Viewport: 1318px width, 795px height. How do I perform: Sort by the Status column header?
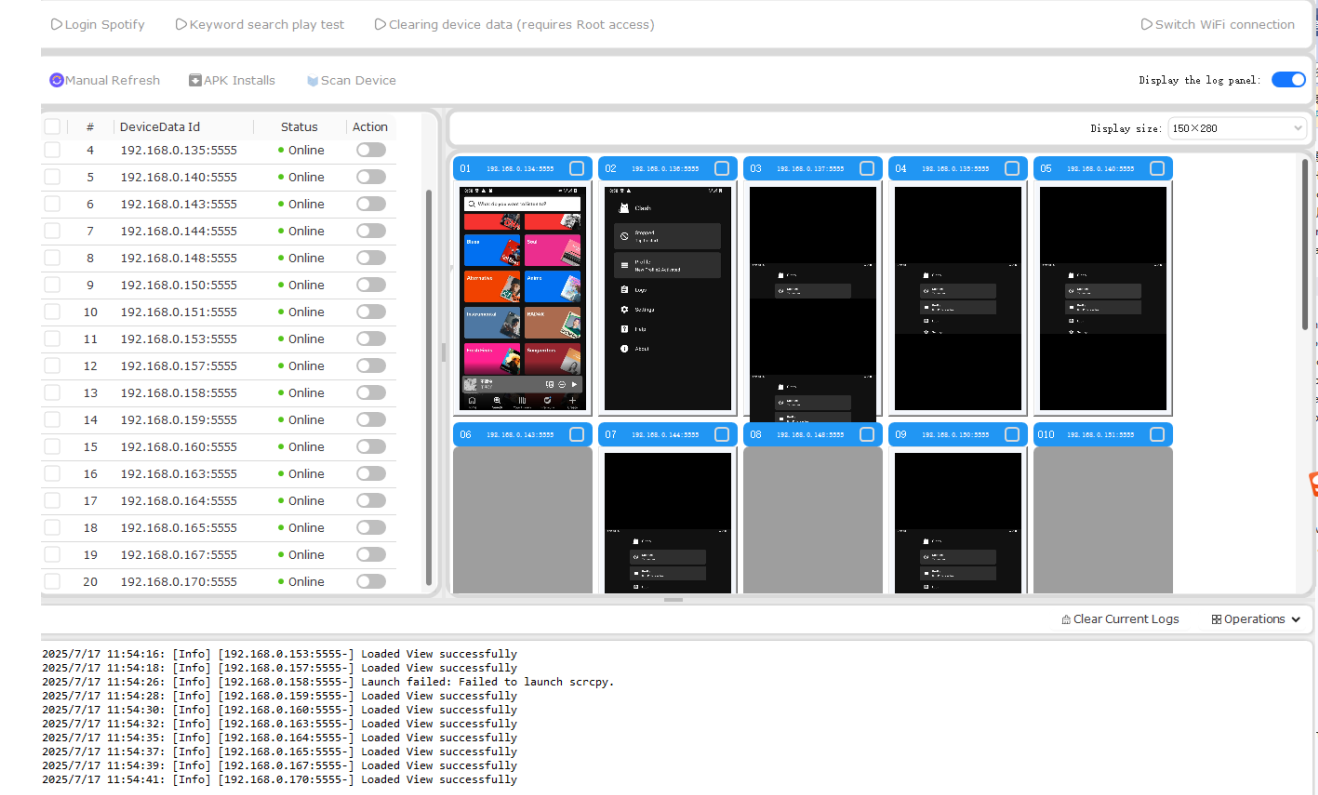pyautogui.click(x=299, y=127)
